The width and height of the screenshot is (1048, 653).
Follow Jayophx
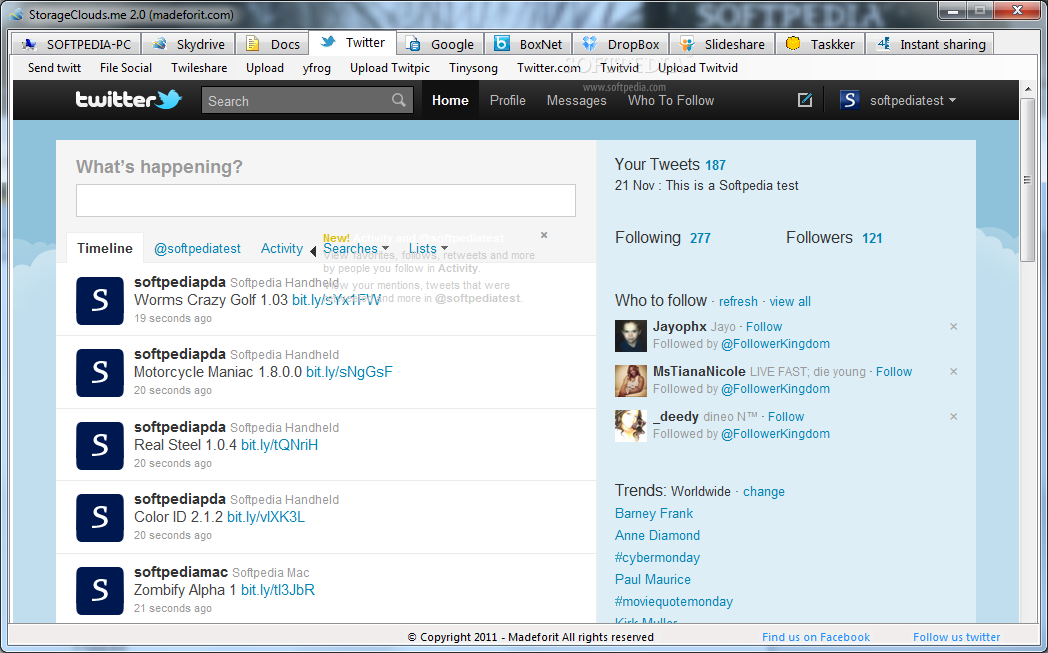click(763, 327)
